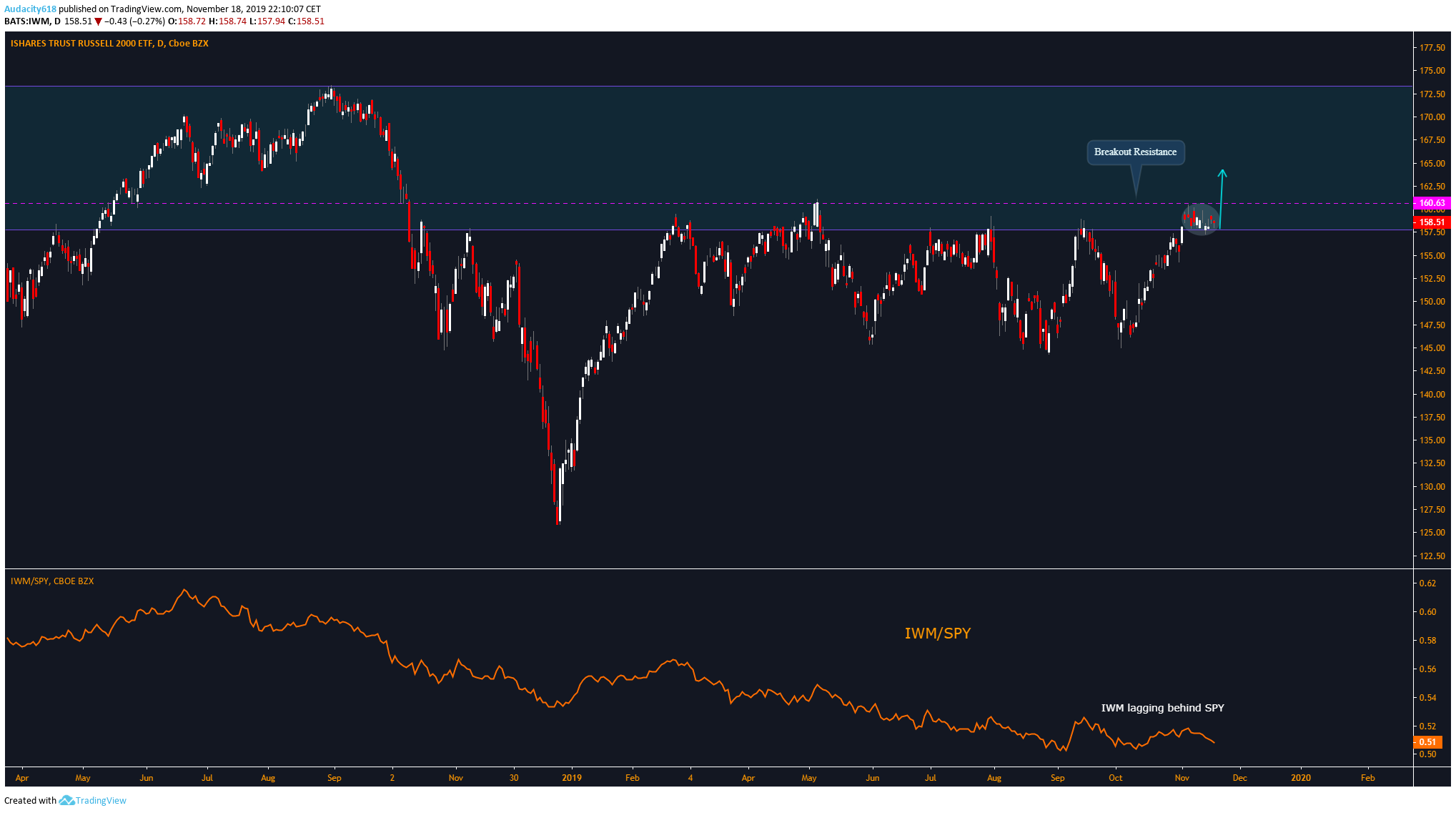The height and width of the screenshot is (813, 1456).
Task: Open the TradingView logo link
Action: pos(66,800)
